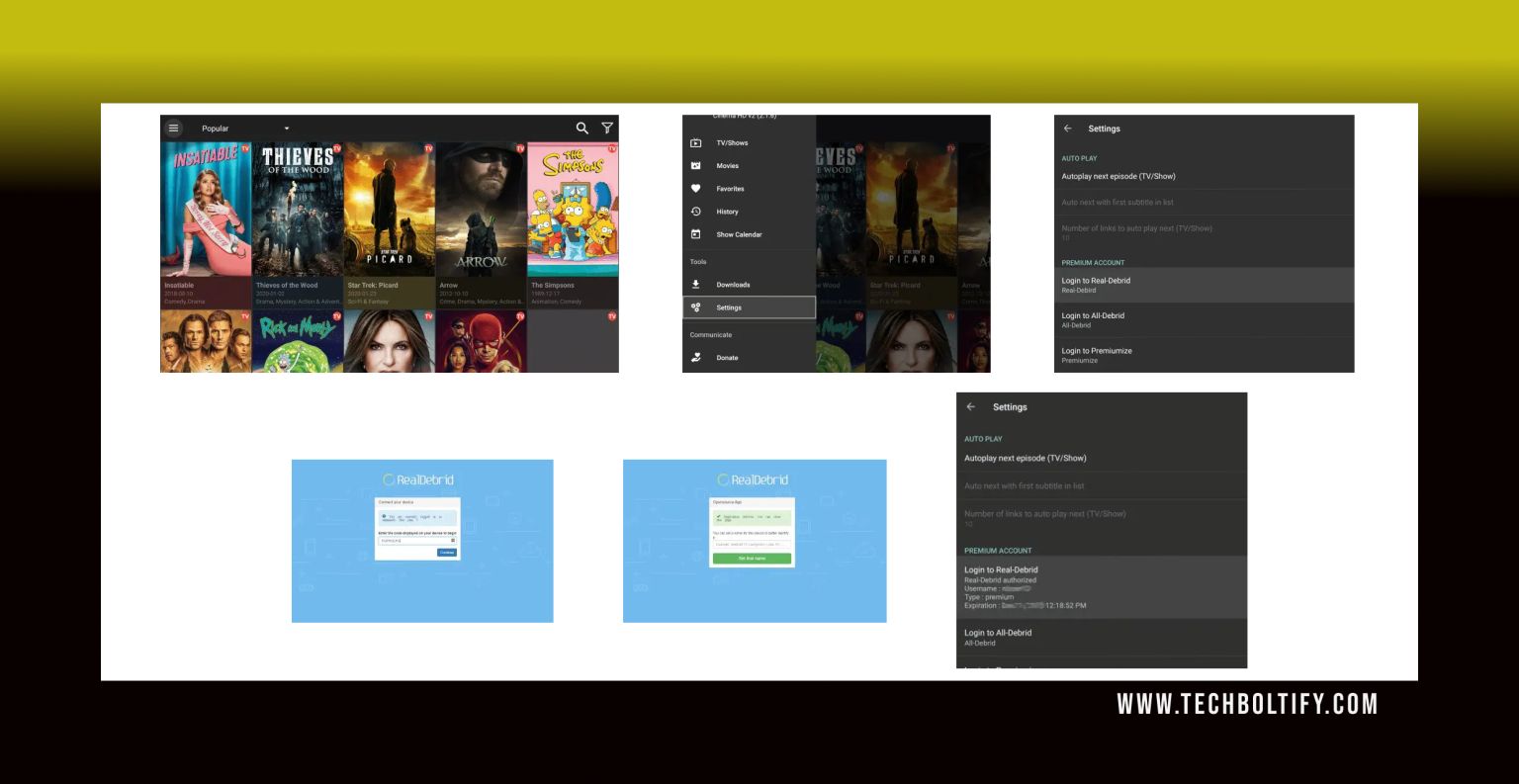Open the Real-Debrid authorized account entry
Screen dimensions: 1519x784
pyautogui.click(x=1101, y=587)
